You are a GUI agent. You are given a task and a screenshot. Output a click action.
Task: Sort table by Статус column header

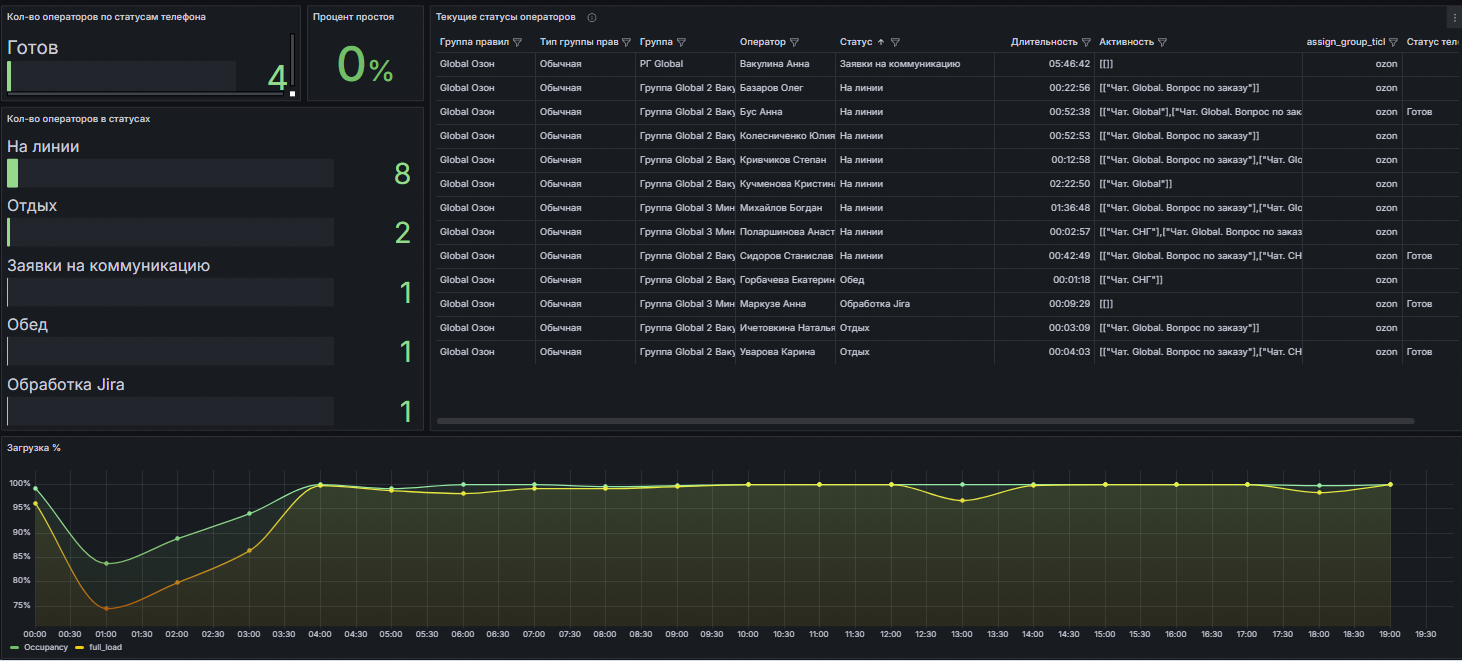tap(856, 43)
